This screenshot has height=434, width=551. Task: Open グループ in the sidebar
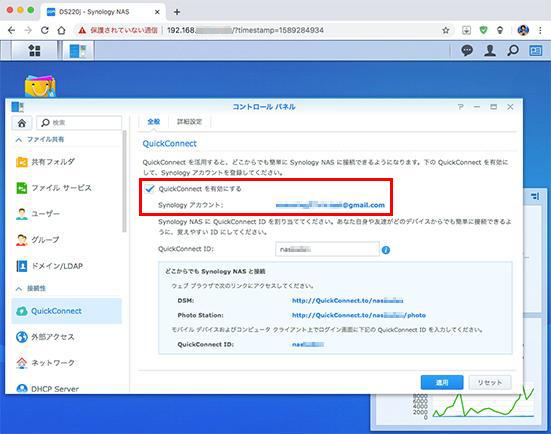click(x=67, y=240)
